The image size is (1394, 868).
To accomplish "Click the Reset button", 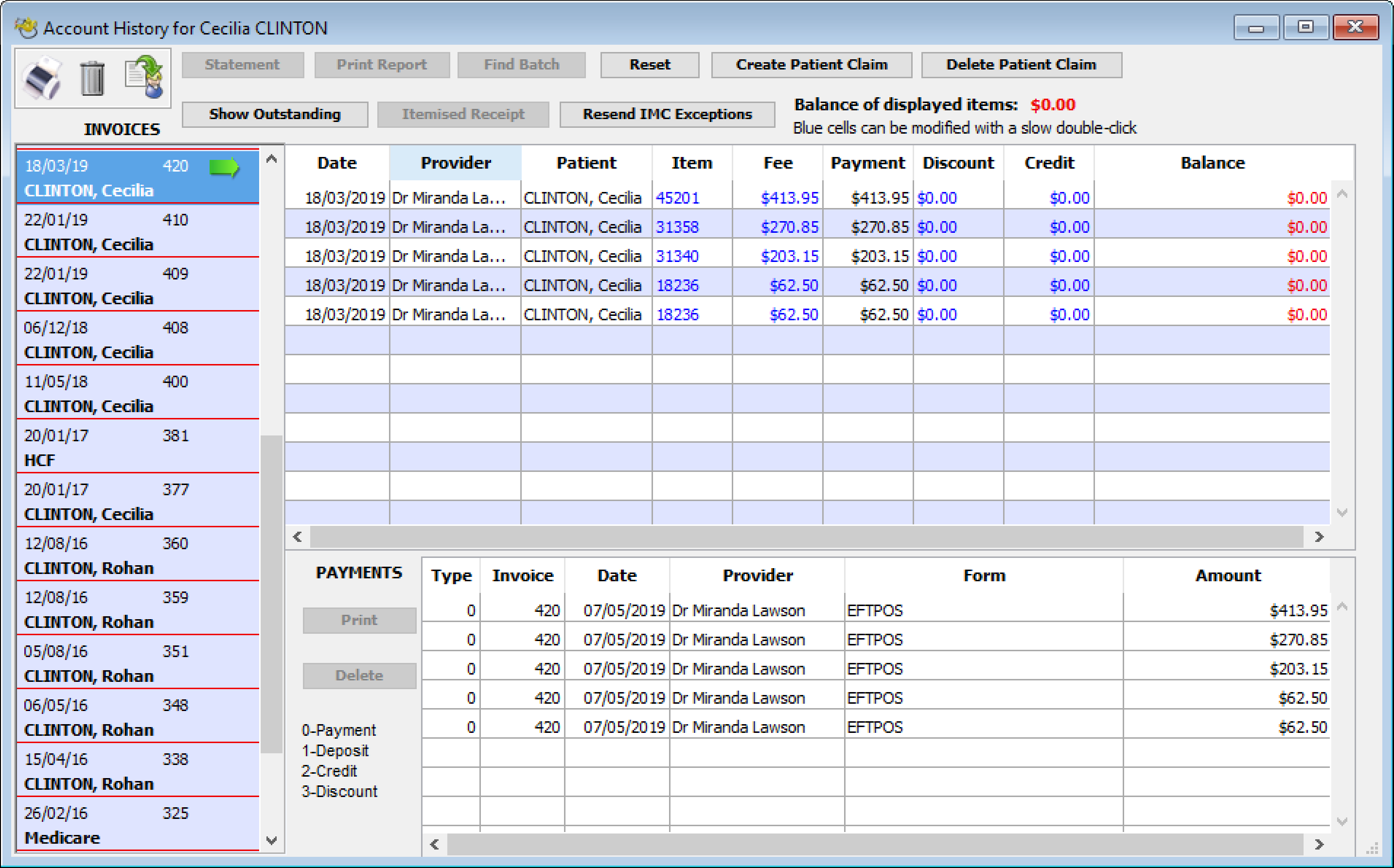I will coord(650,65).
